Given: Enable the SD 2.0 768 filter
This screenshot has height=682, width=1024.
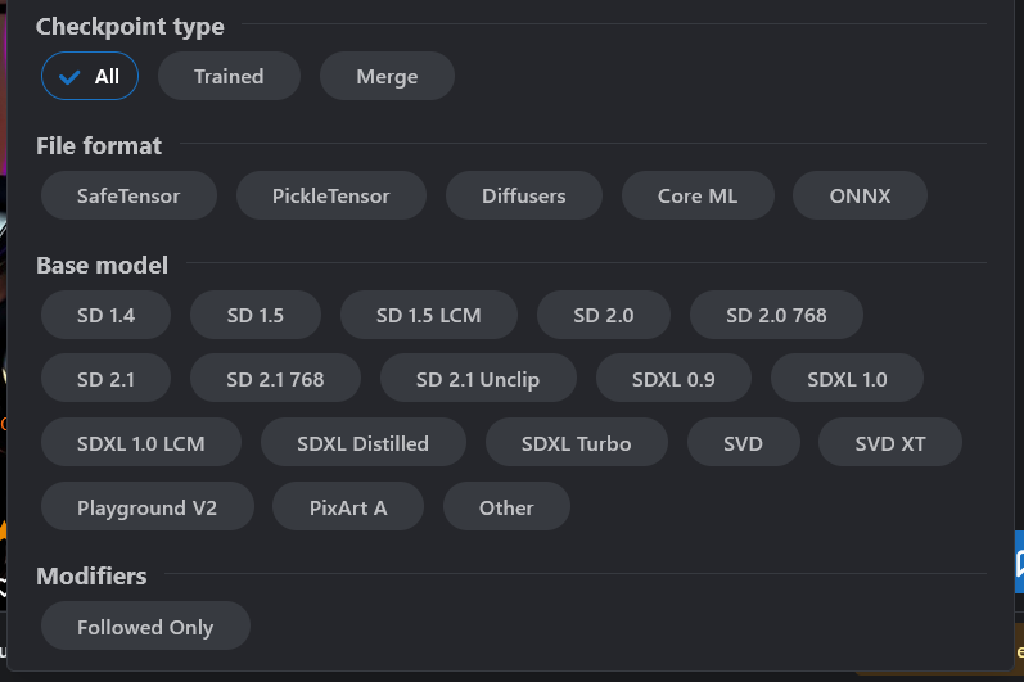Looking at the screenshot, I should pyautogui.click(x=776, y=314).
